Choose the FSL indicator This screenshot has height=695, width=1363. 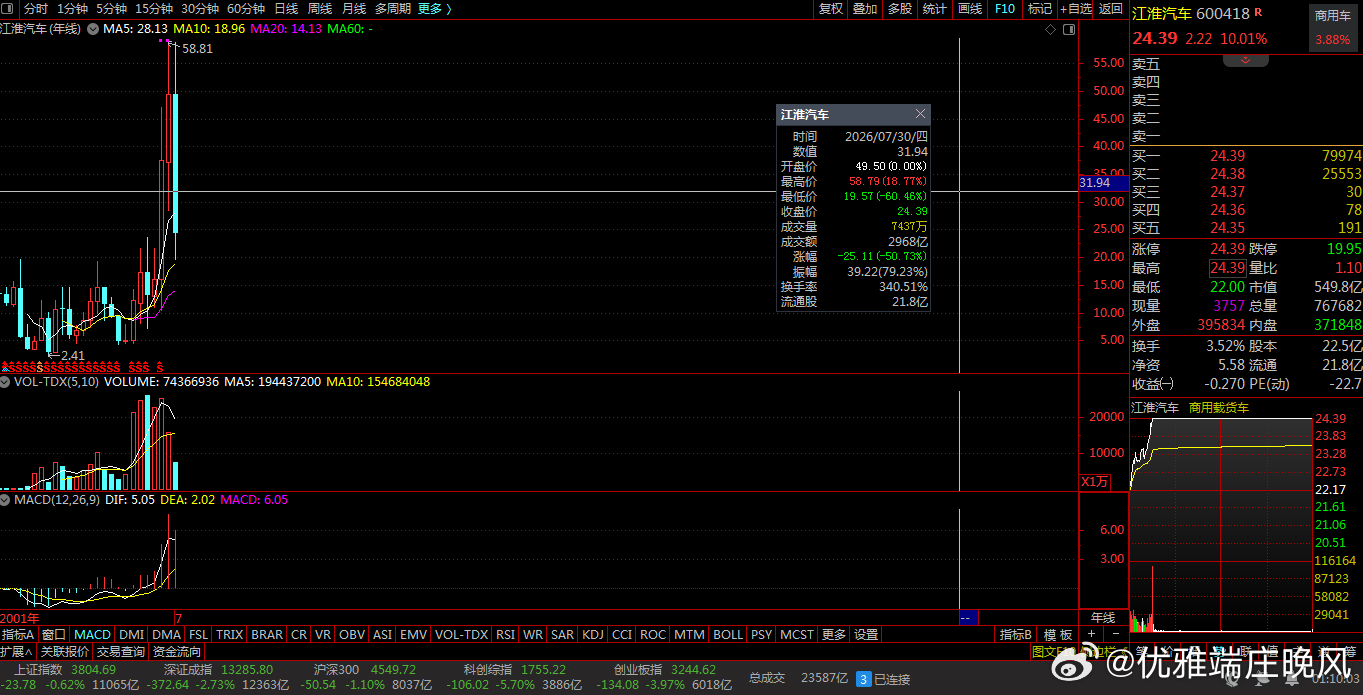click(199, 634)
